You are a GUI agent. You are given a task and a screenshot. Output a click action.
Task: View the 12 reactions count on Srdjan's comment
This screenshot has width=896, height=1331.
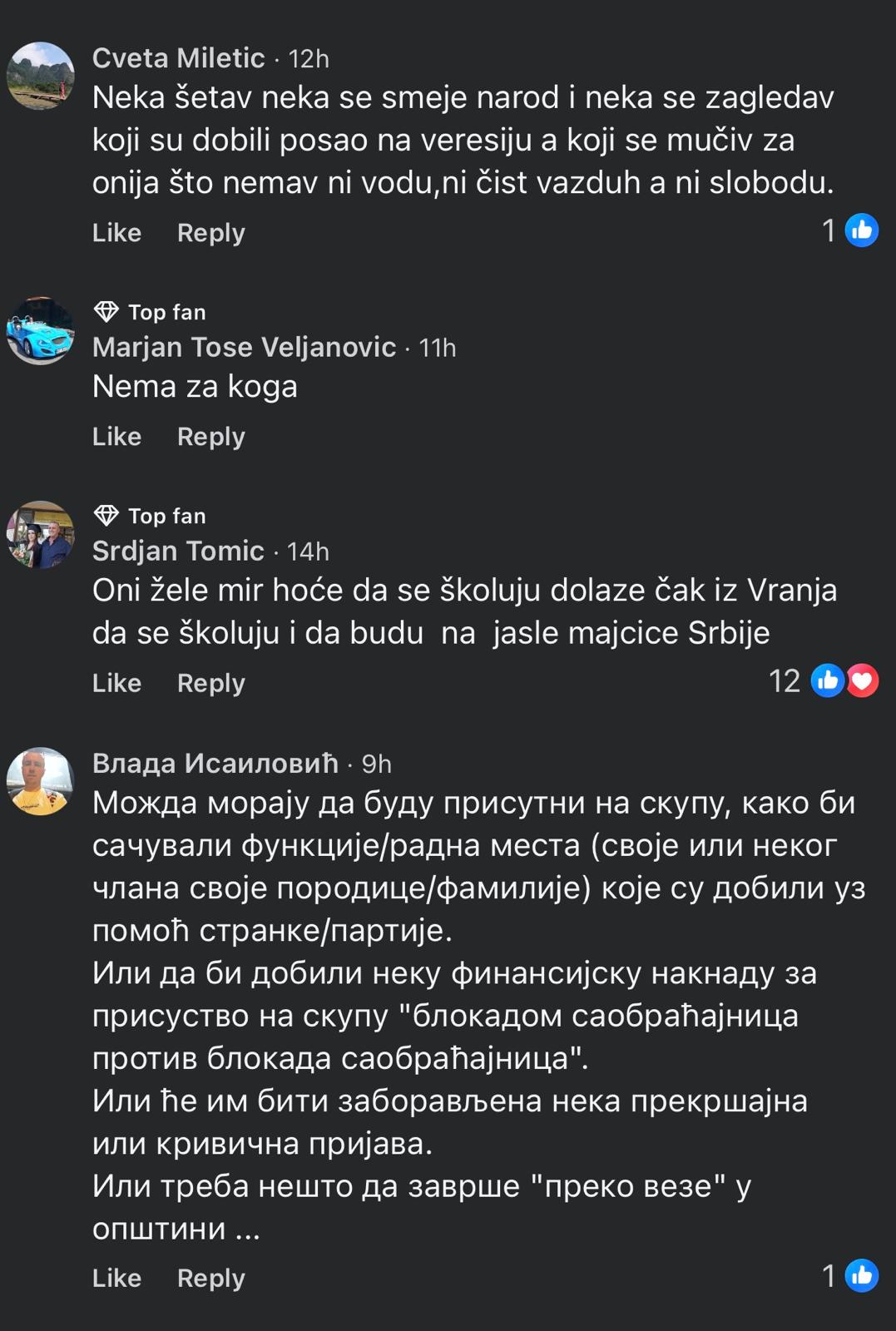(785, 681)
